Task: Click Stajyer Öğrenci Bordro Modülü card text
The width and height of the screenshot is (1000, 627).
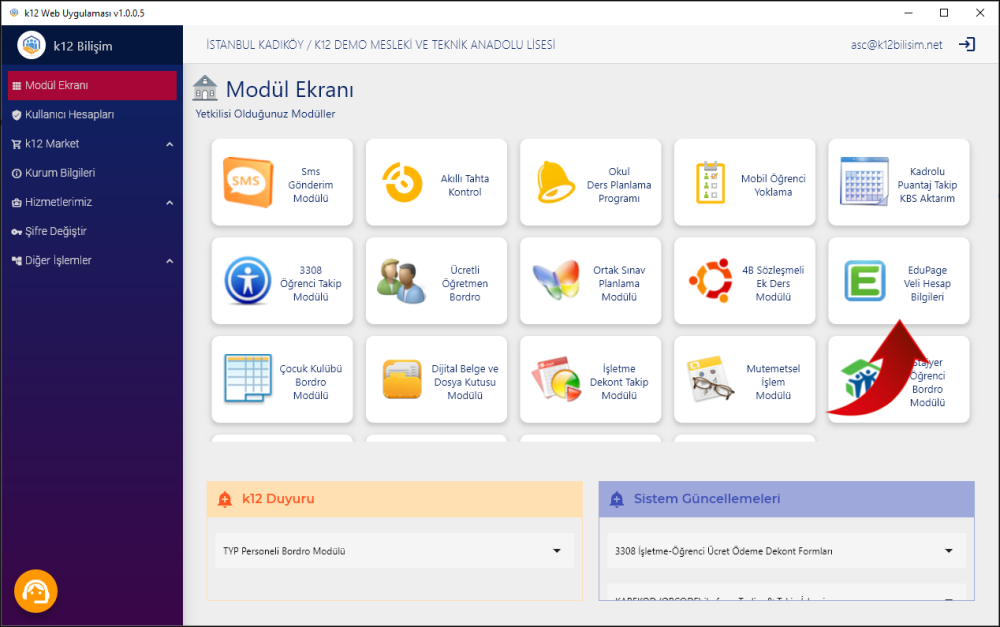Action: [x=927, y=382]
